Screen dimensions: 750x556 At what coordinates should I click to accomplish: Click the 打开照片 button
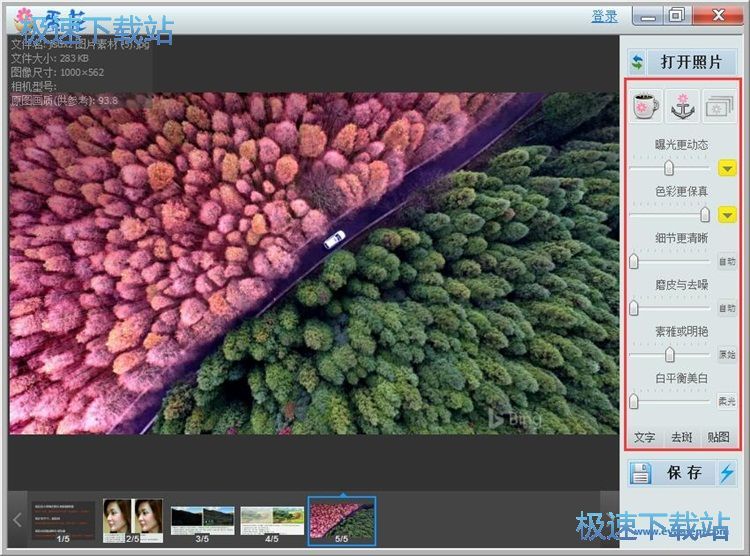pyautogui.click(x=691, y=62)
